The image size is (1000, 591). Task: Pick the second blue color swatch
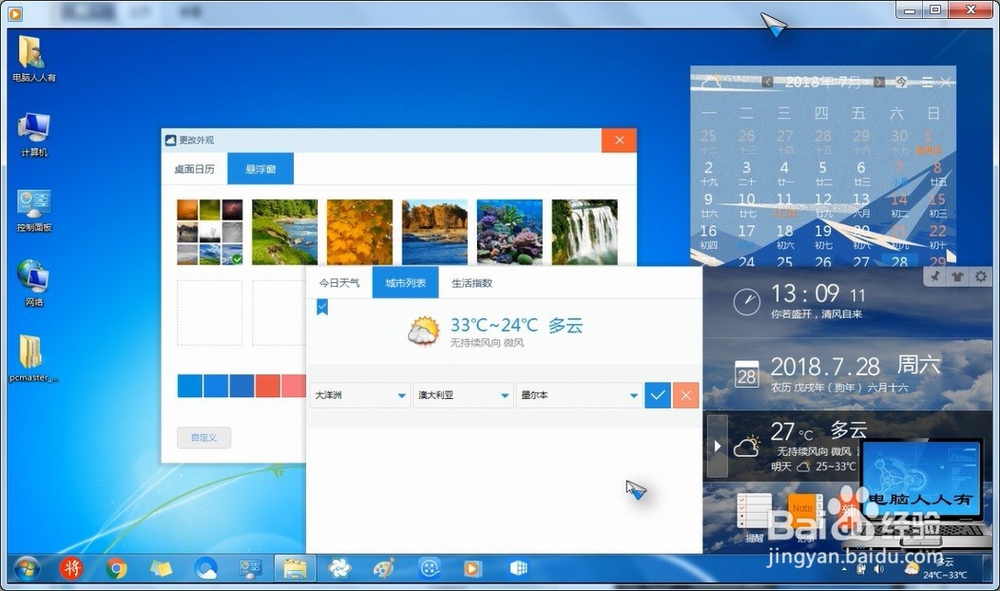[x=216, y=386]
